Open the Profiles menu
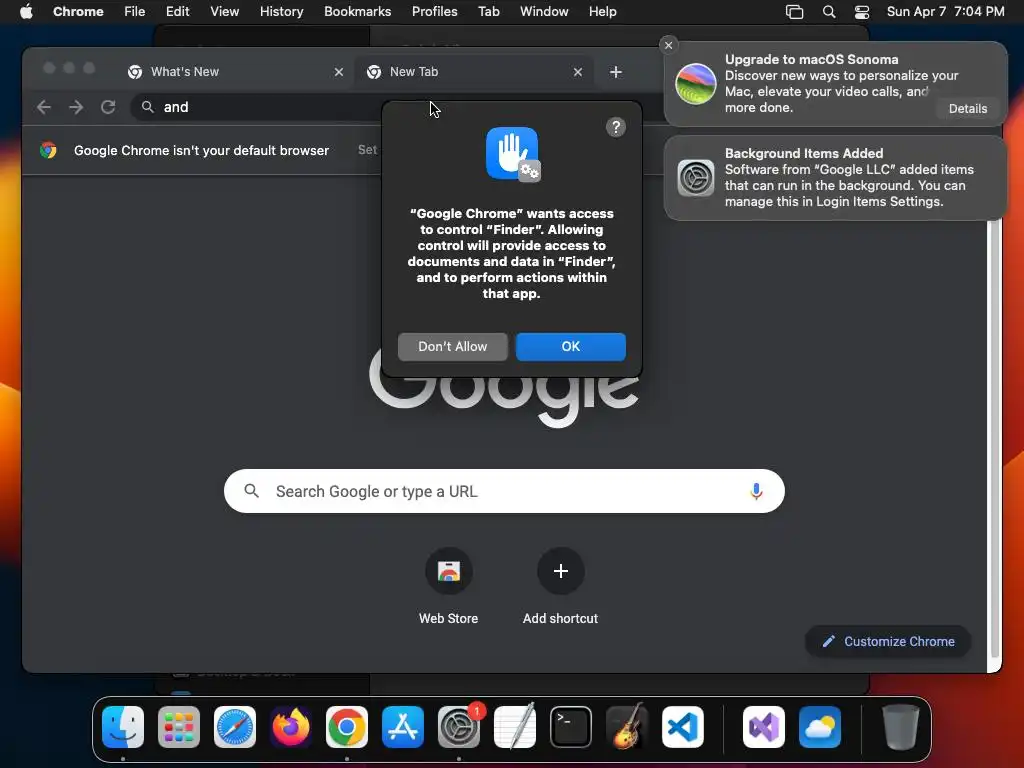This screenshot has height=768, width=1024. (434, 12)
